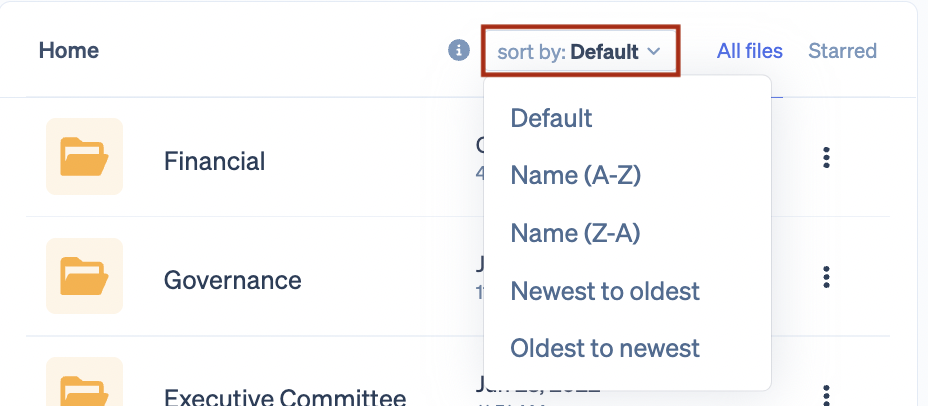The width and height of the screenshot is (928, 406).
Task: Open three-dot menu for Executive Committee
Action: [826, 394]
